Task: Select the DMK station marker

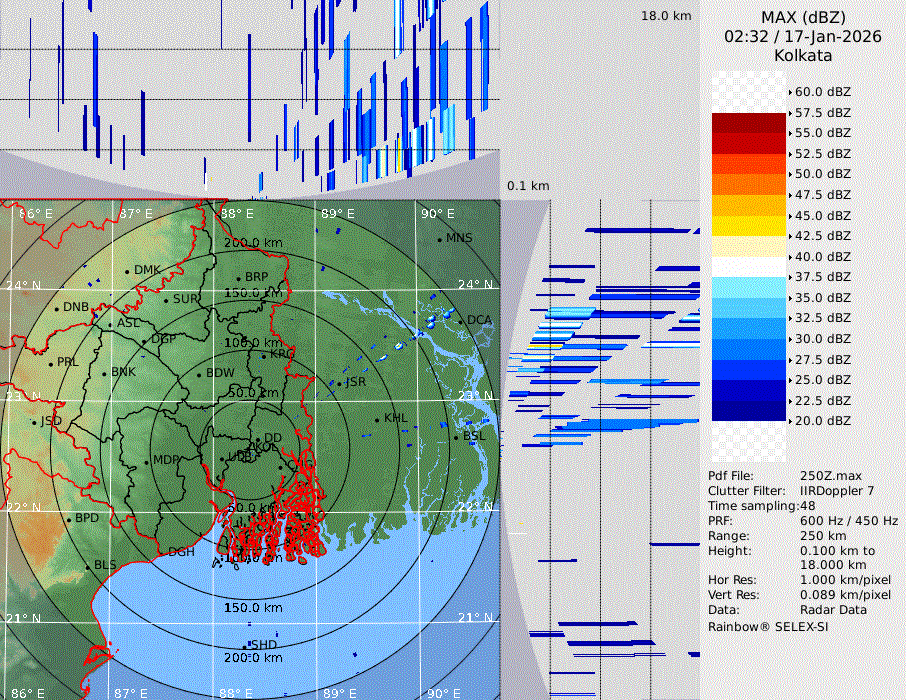Action: [127, 271]
